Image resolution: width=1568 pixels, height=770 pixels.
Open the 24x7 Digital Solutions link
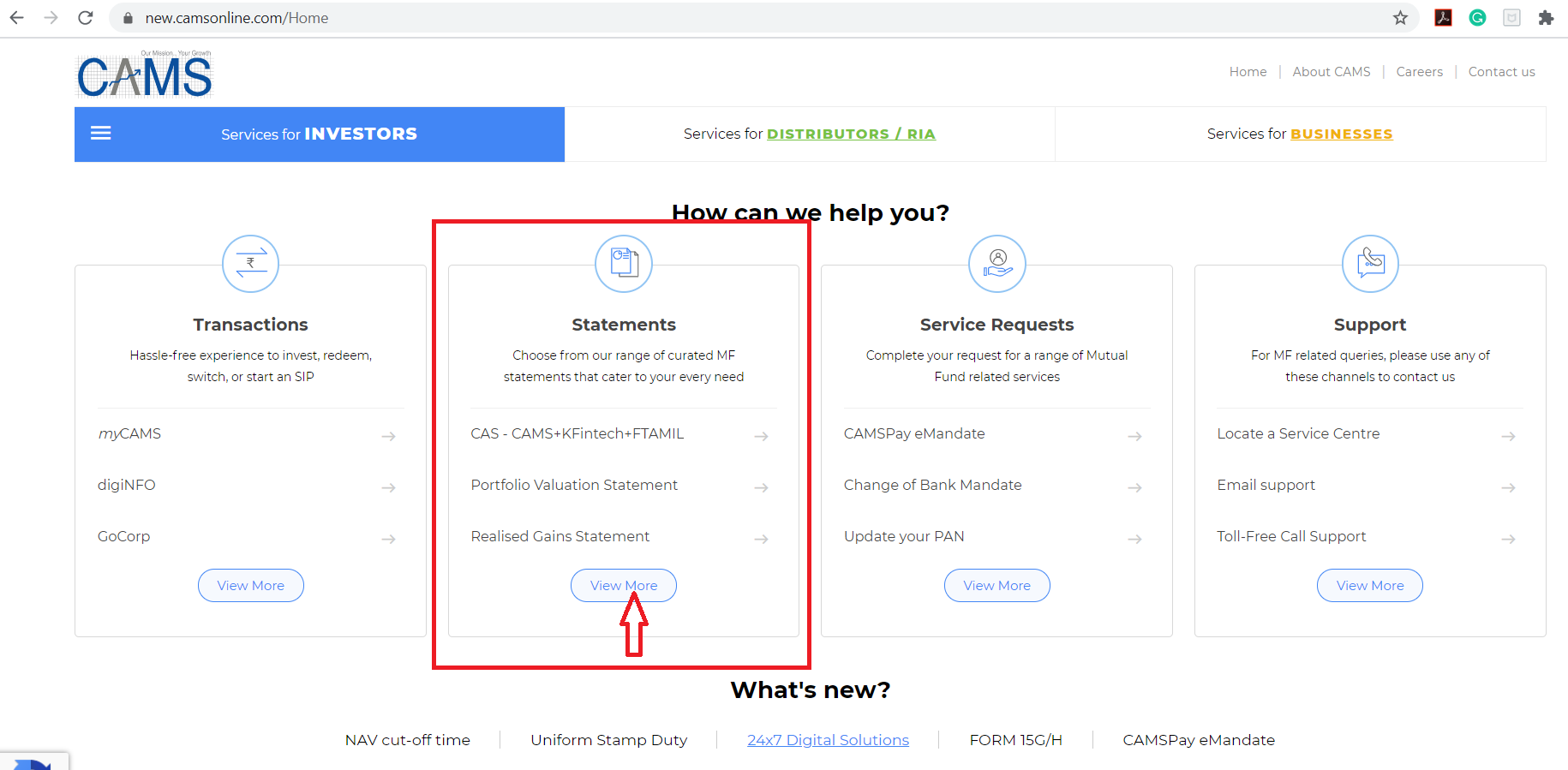[x=828, y=740]
